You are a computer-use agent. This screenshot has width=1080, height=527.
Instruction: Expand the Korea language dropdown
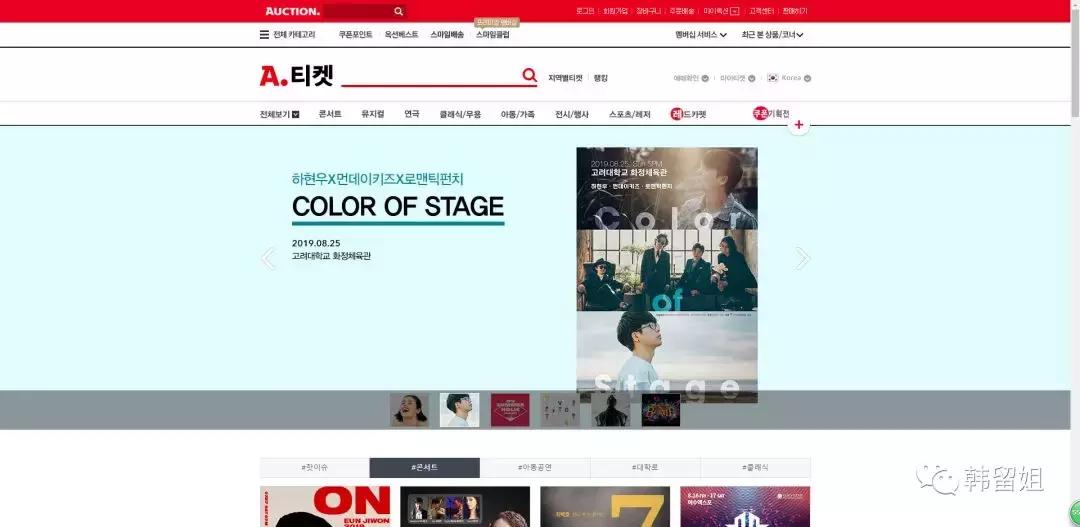click(796, 78)
